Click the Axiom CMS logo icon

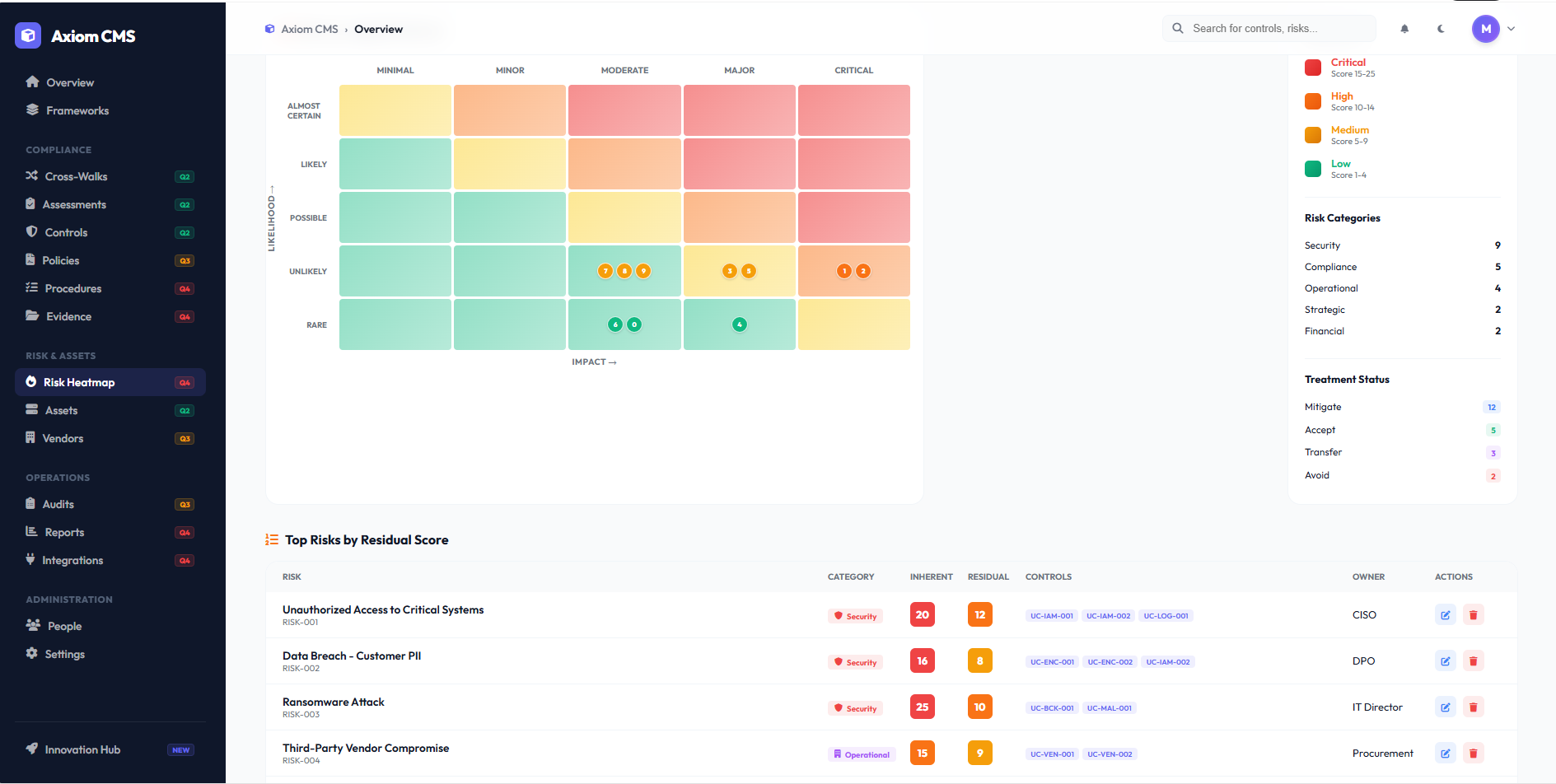27,35
